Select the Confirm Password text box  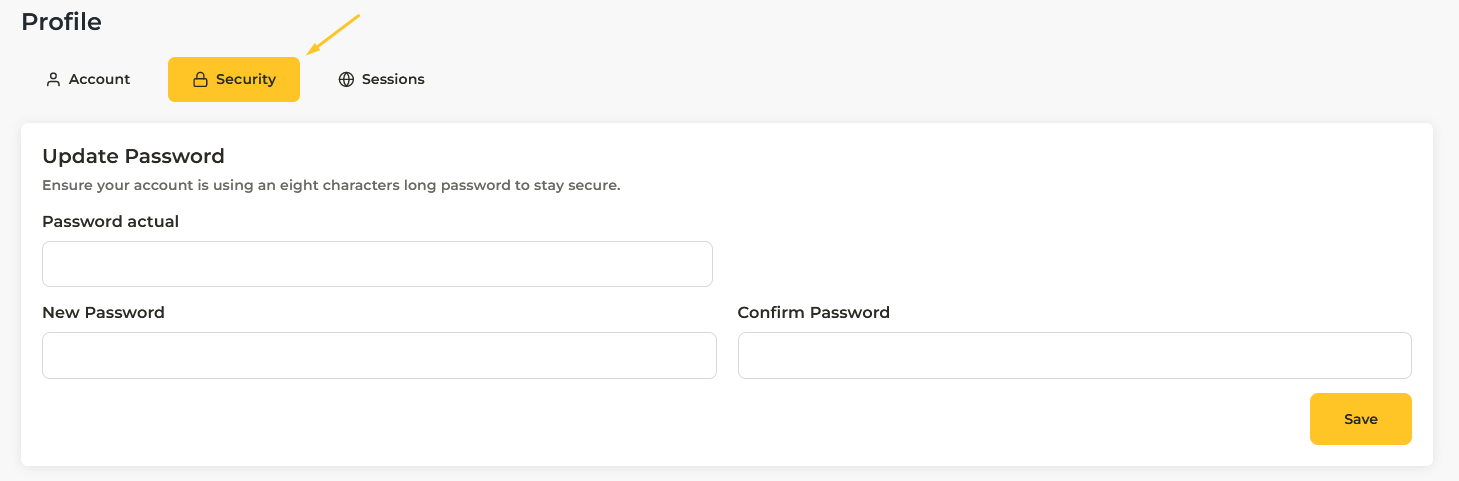(x=1074, y=355)
